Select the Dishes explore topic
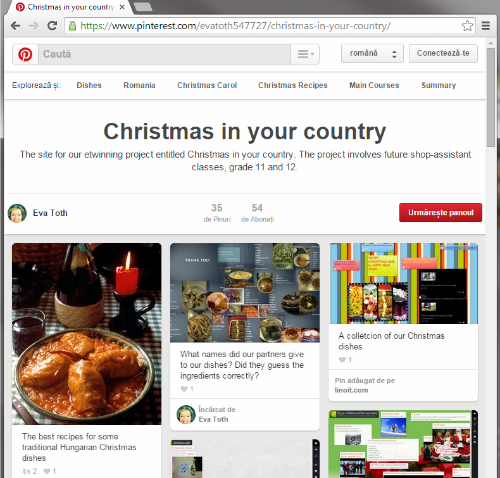 89,85
